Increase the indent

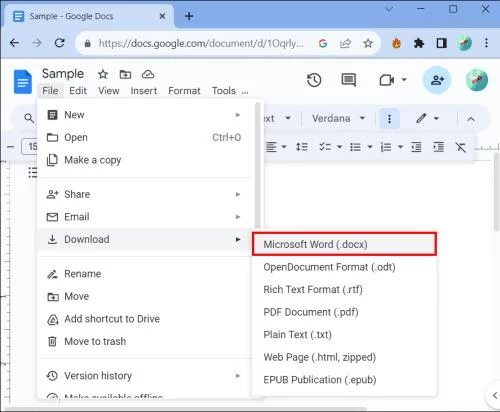click(438, 147)
